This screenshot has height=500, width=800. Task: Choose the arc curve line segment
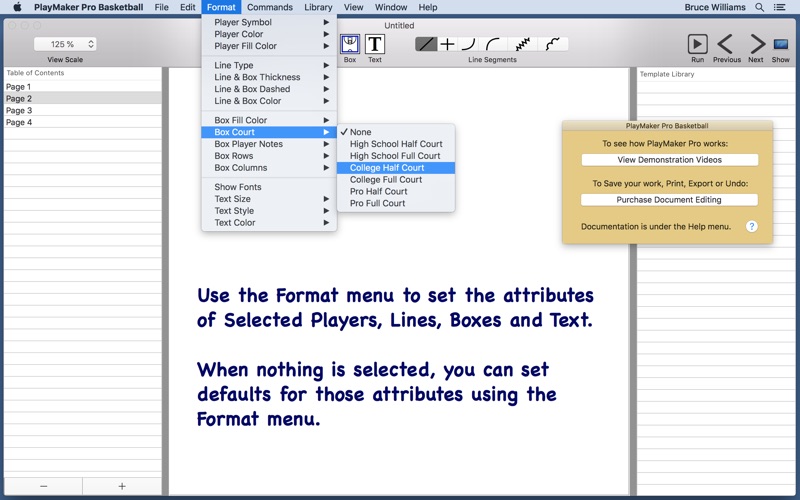(x=493, y=44)
